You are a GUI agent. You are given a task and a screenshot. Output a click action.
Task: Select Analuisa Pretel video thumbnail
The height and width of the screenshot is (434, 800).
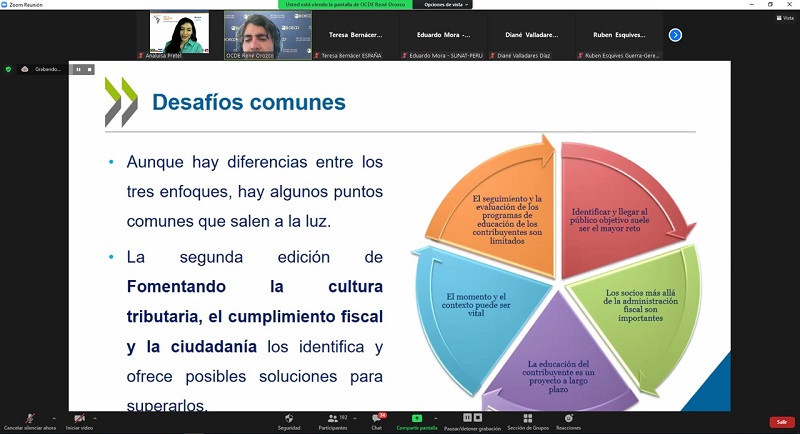(x=179, y=32)
